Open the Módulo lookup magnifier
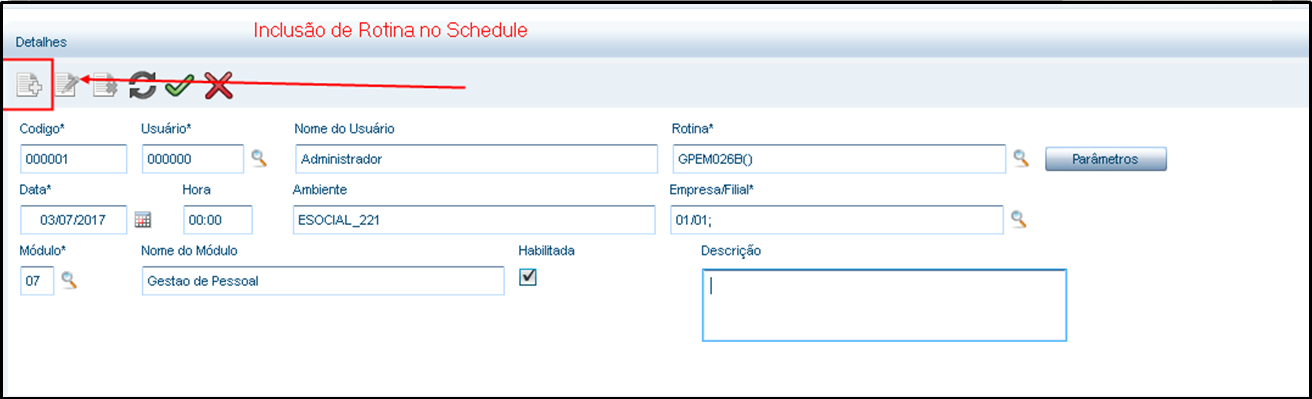This screenshot has width=1312, height=399. point(69,281)
